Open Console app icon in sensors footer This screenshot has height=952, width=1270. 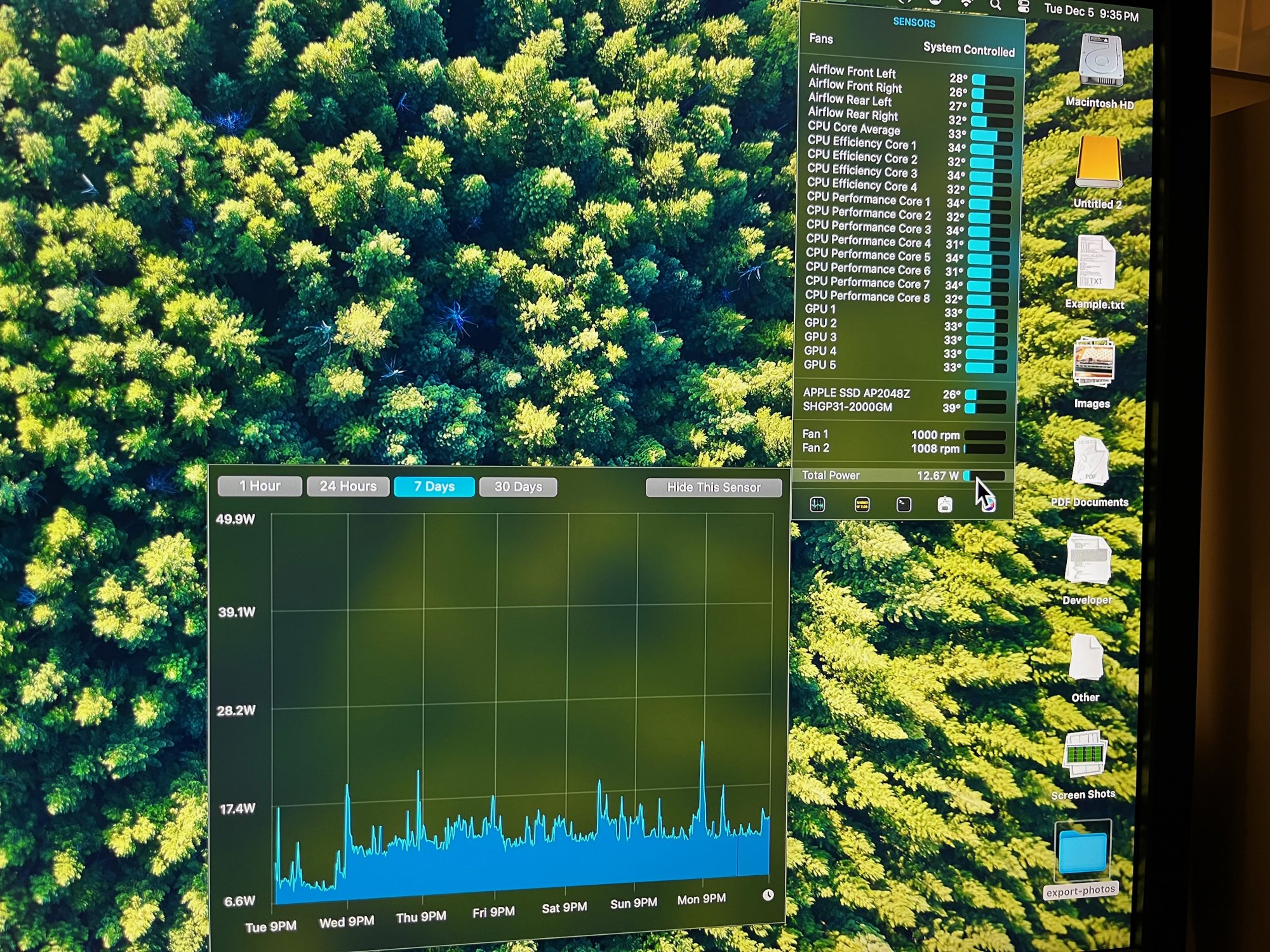click(x=862, y=505)
